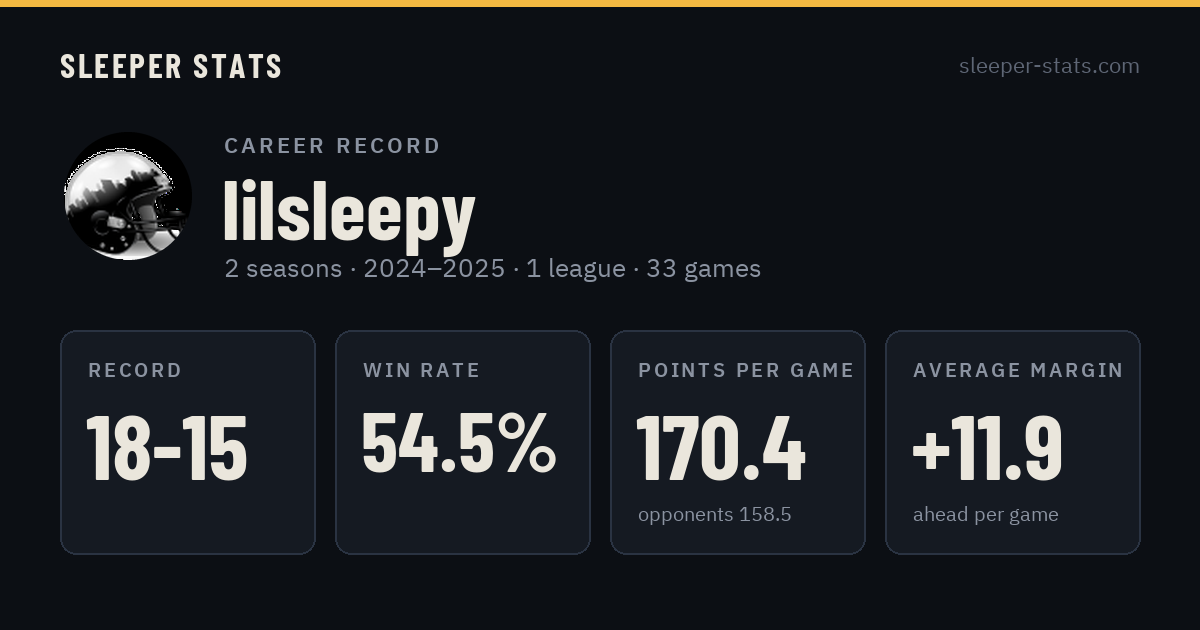
Task: Click the ahead per game subtext
Action: click(986, 515)
